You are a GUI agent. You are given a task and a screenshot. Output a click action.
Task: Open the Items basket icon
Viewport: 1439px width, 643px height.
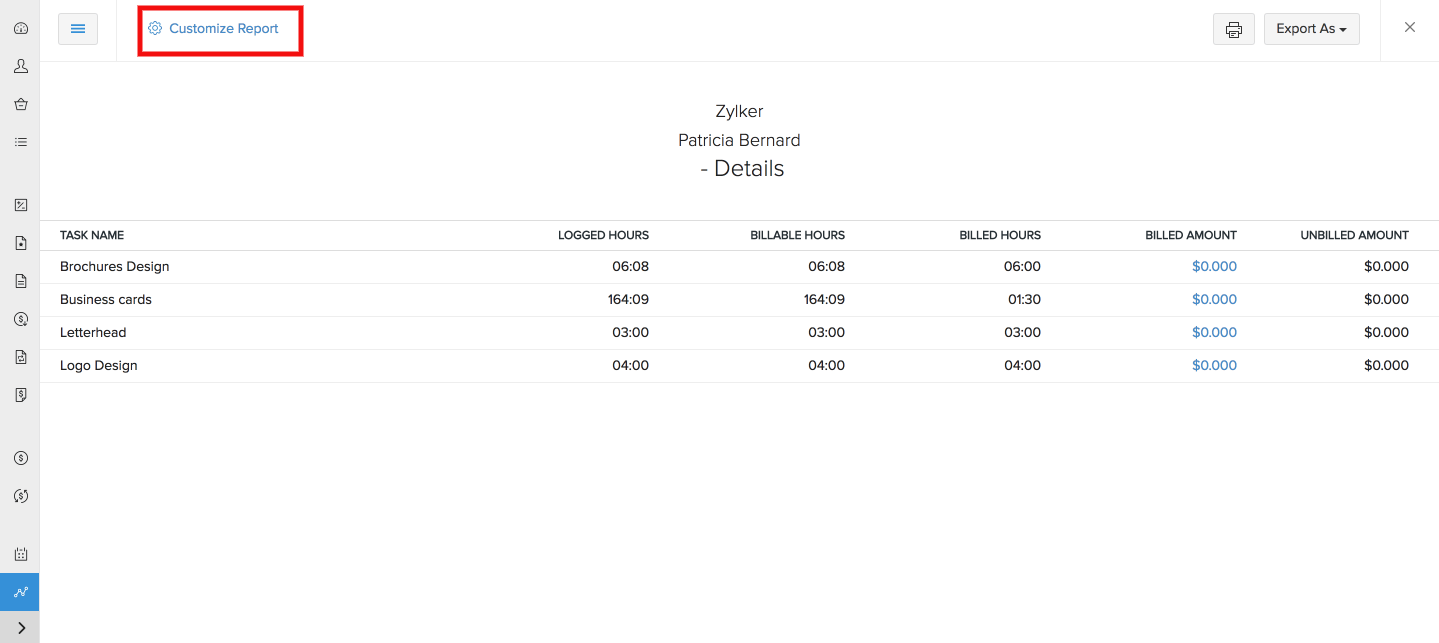tap(20, 104)
